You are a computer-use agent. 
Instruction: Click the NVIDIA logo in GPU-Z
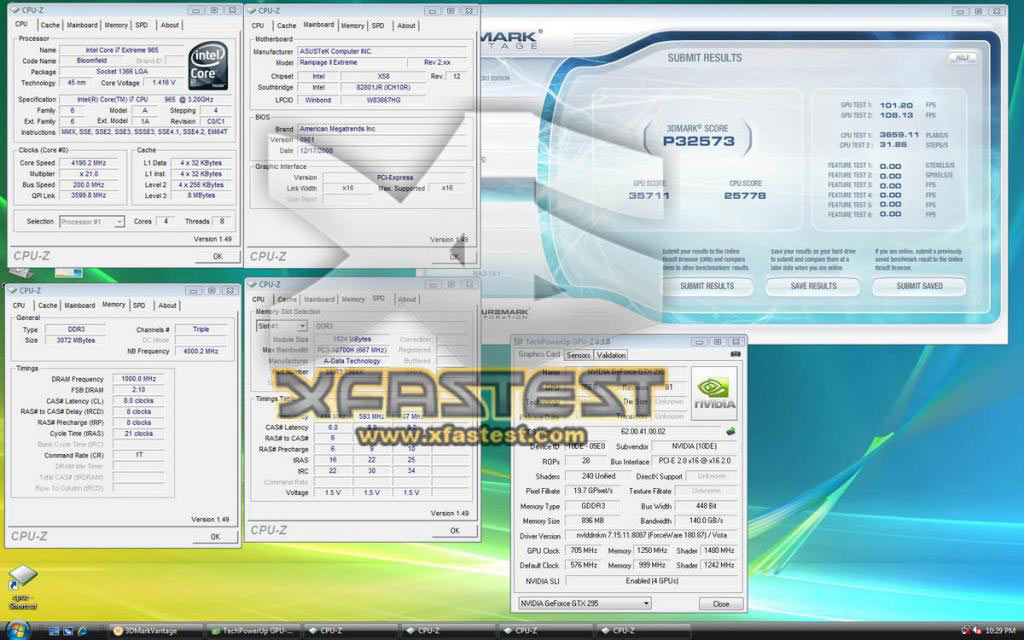click(713, 394)
